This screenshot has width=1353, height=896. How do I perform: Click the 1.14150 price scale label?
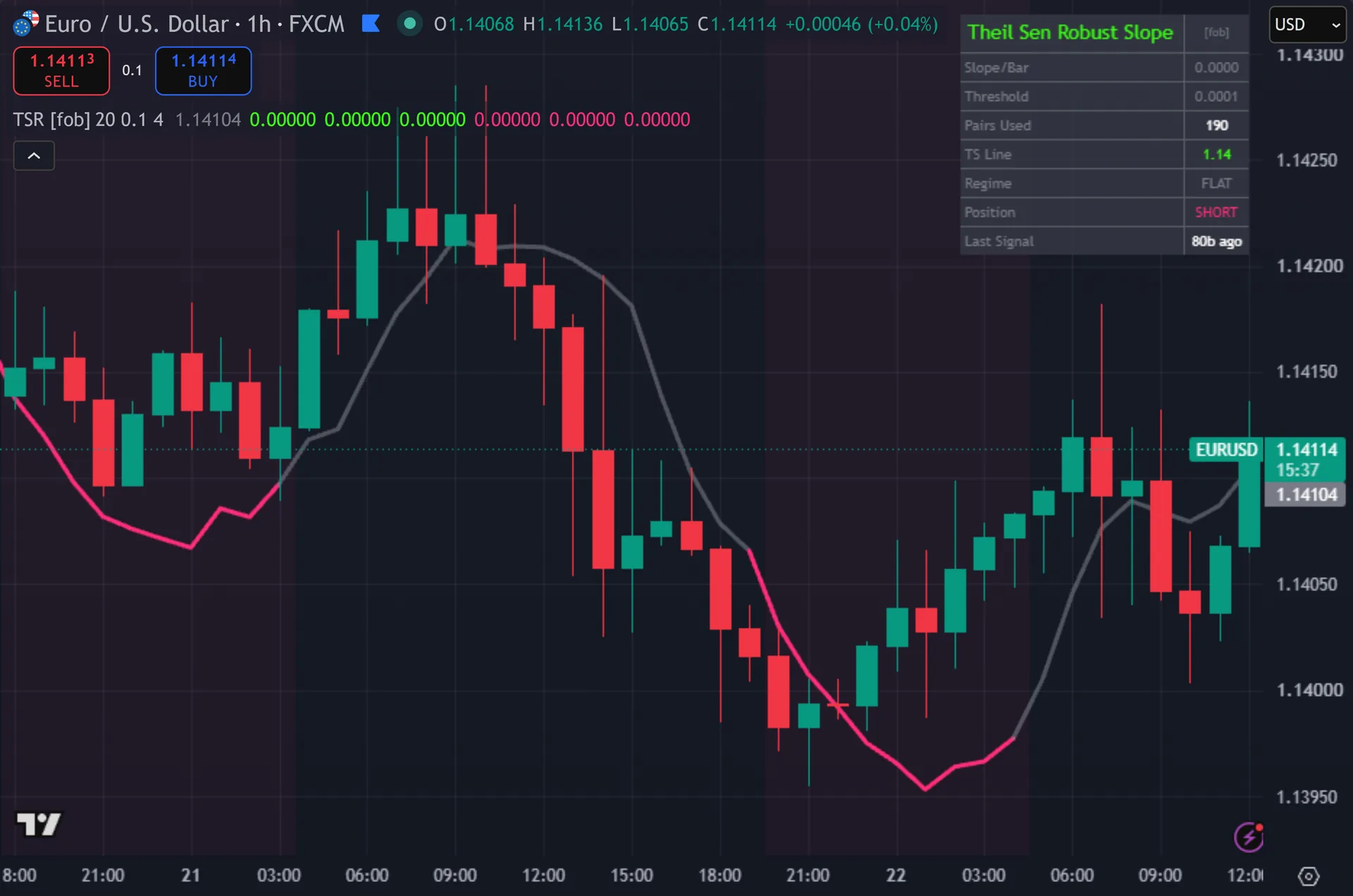pyautogui.click(x=1306, y=372)
